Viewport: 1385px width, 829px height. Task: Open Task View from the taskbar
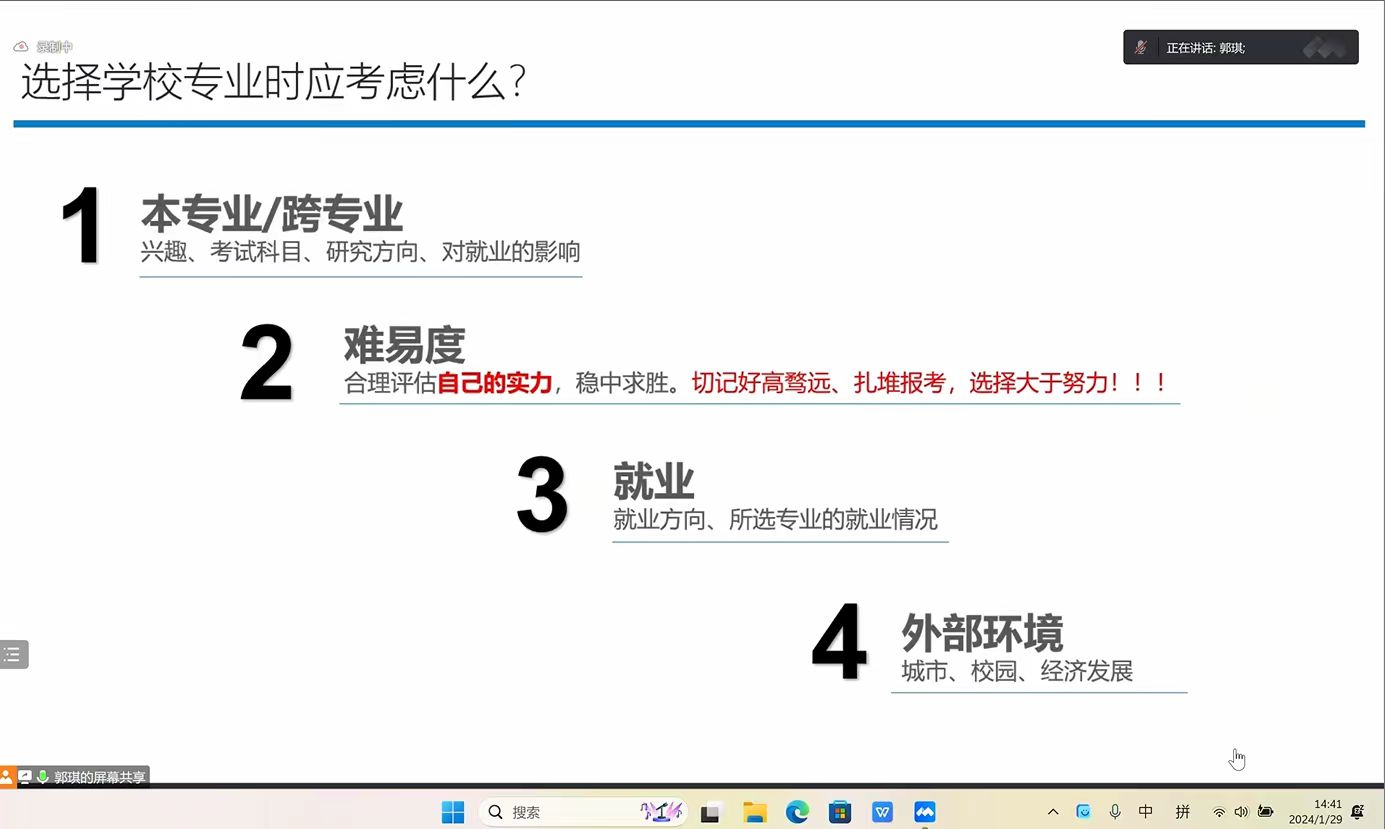[711, 812]
